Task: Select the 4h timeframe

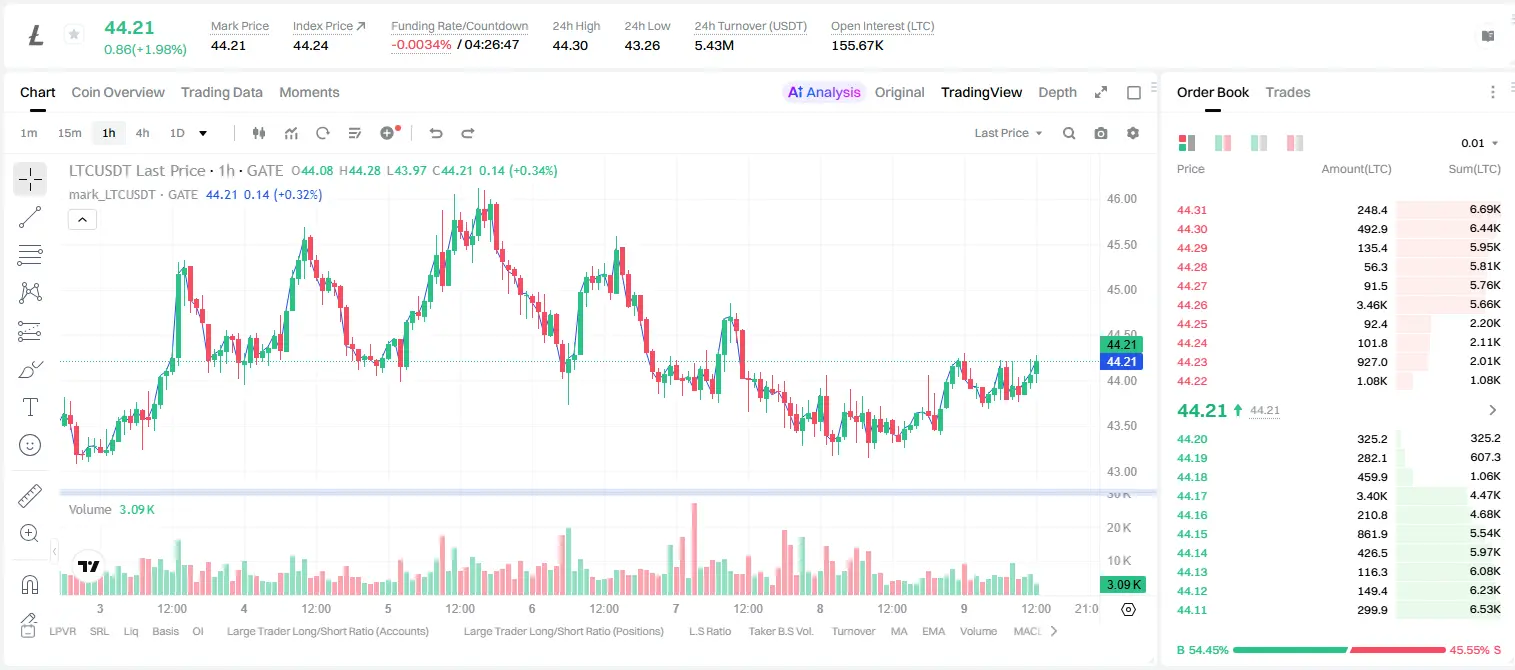Action: coord(142,133)
